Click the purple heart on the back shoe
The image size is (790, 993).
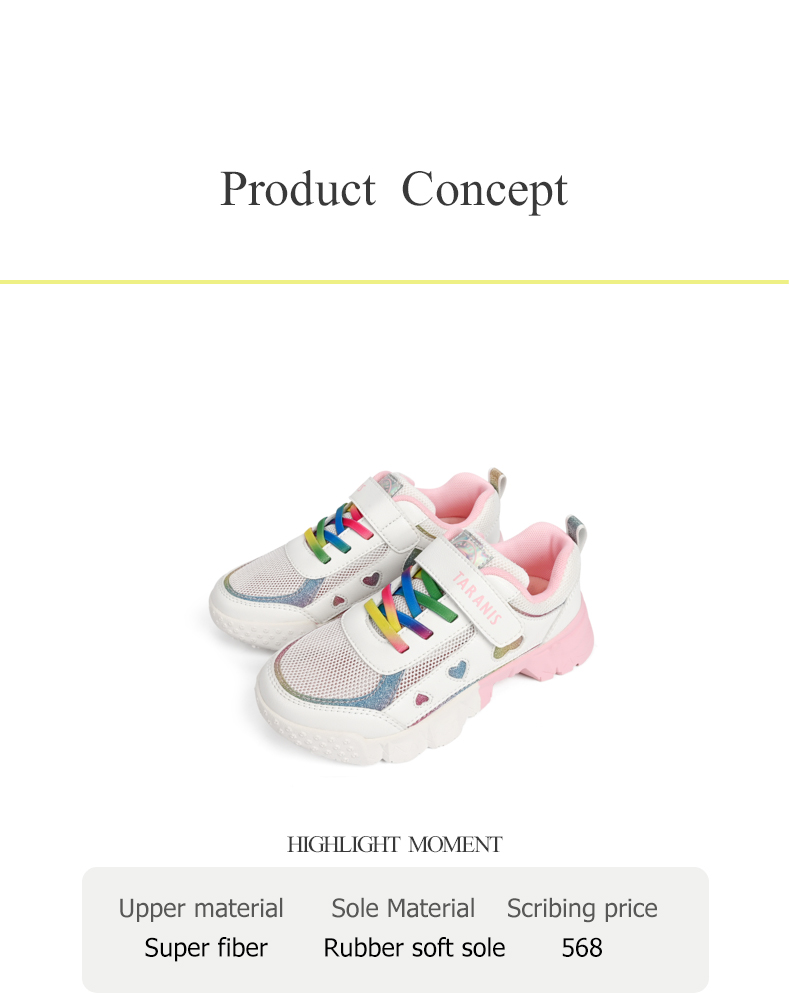click(371, 579)
